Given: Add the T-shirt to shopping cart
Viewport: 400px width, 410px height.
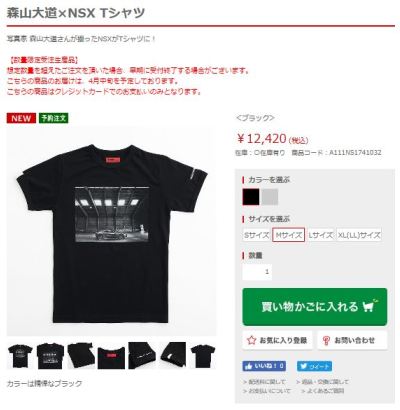Looking at the screenshot, I should [x=315, y=307].
